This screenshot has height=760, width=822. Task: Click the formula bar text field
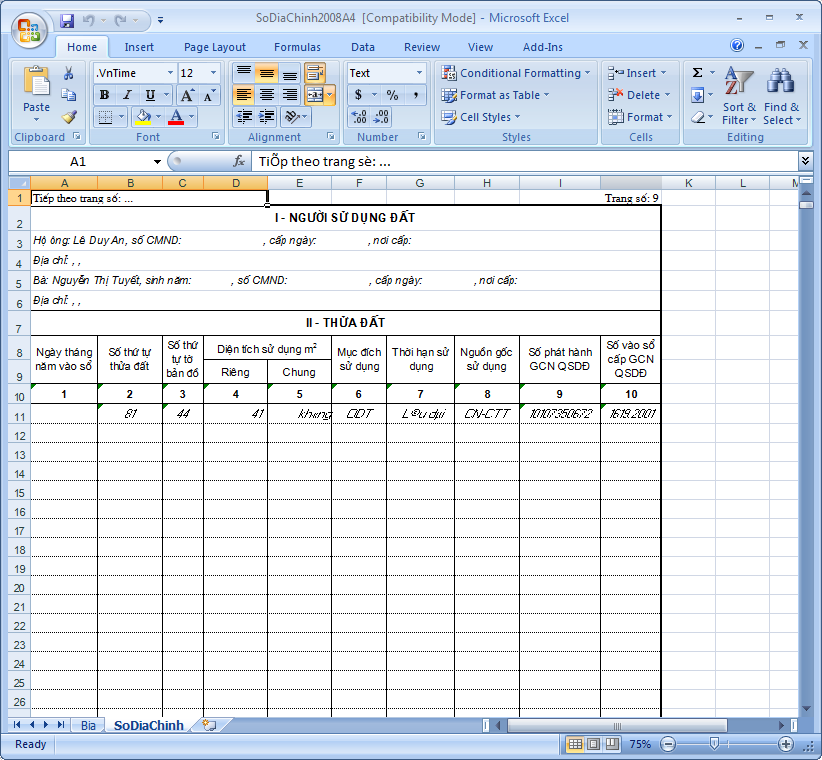coord(520,161)
